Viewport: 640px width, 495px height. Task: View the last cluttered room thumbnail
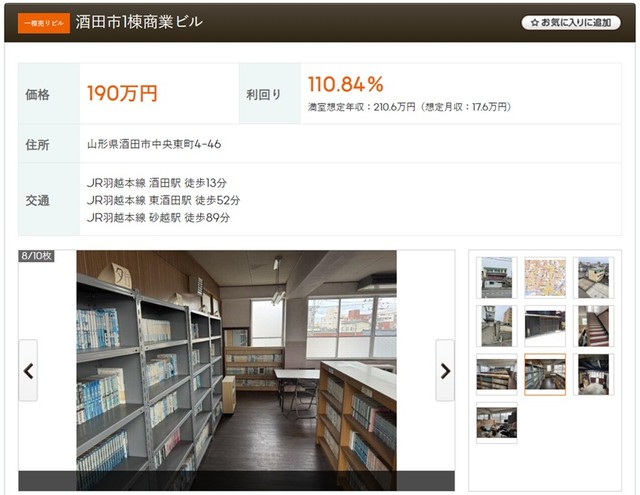coord(496,423)
